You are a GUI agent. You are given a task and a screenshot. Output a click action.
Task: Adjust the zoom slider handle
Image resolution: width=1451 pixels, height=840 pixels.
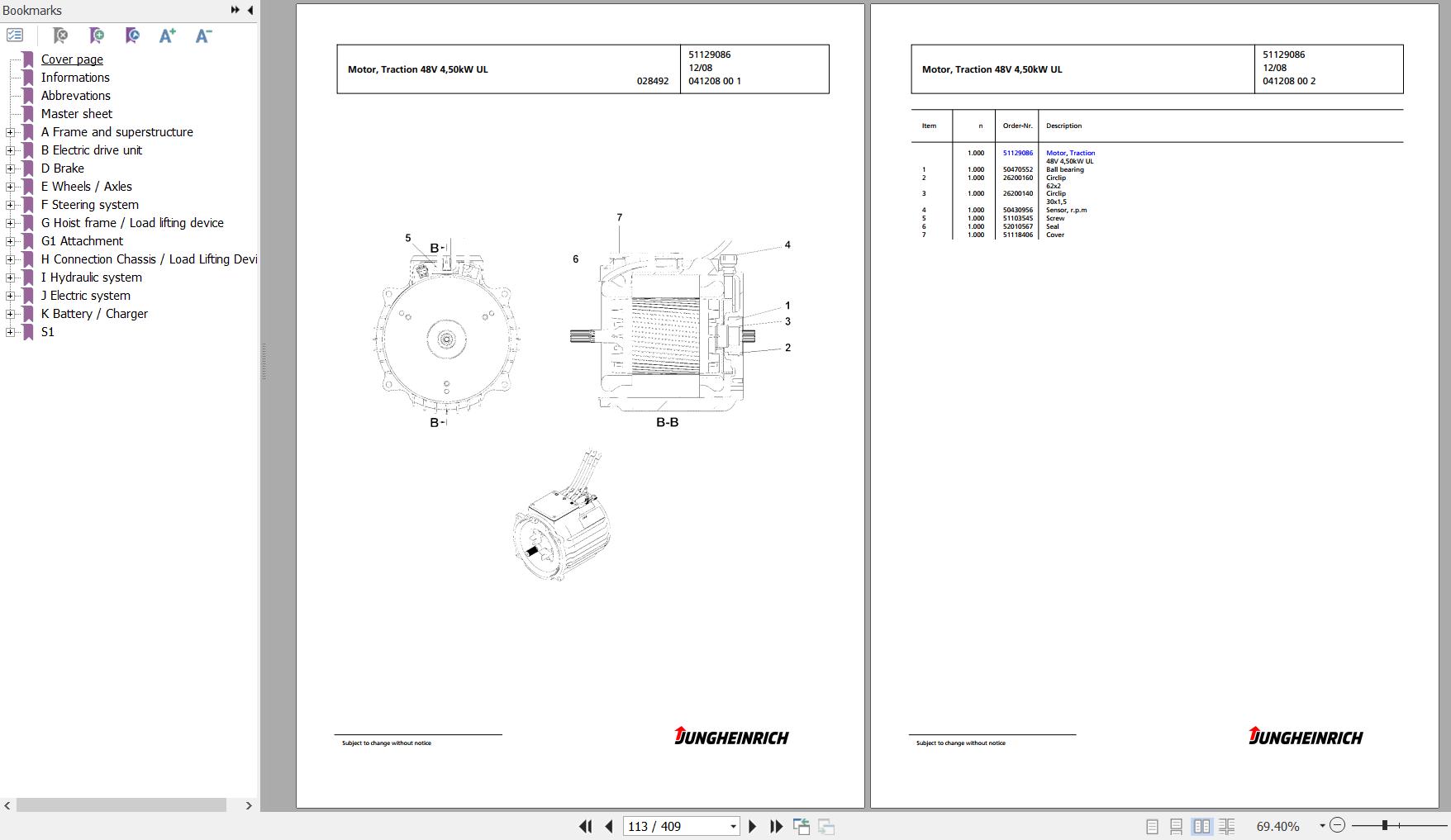[1385, 825]
